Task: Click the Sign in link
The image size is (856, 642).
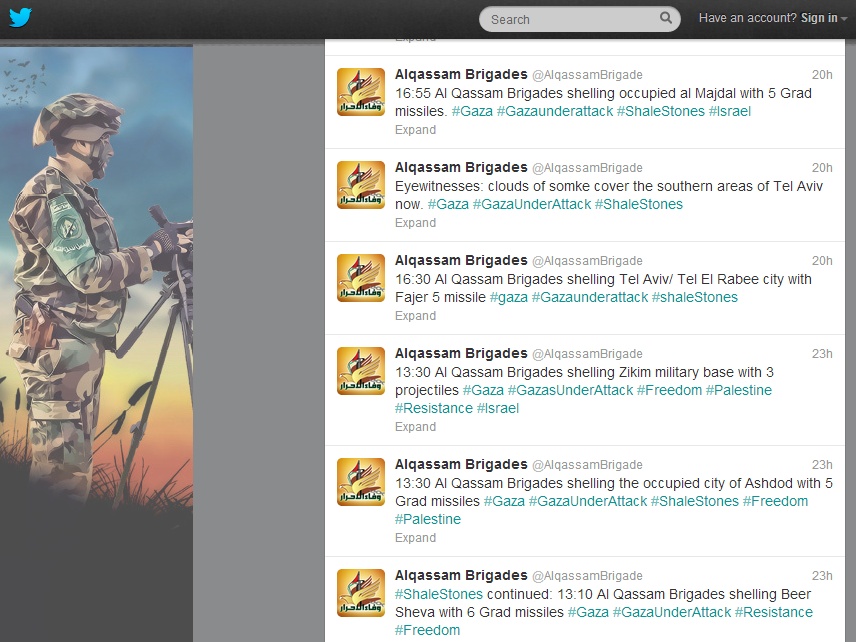Action: coord(819,18)
